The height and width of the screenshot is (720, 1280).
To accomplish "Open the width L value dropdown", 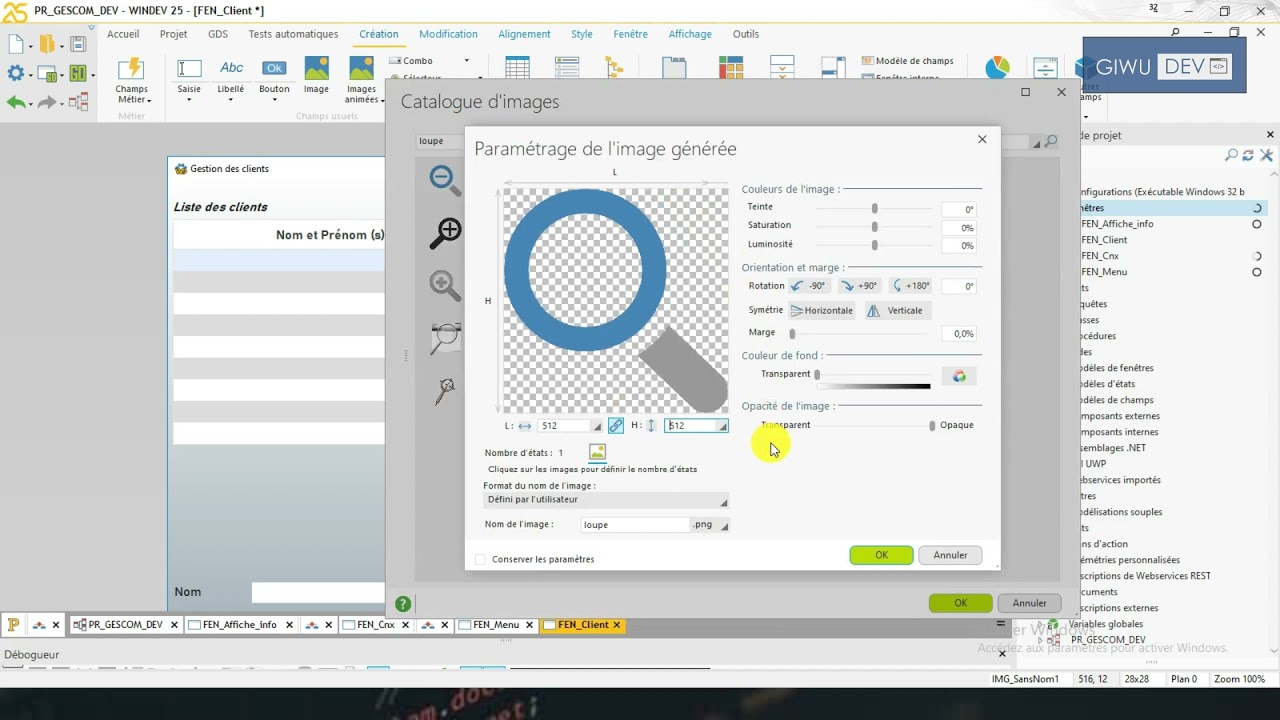I will click(597, 427).
